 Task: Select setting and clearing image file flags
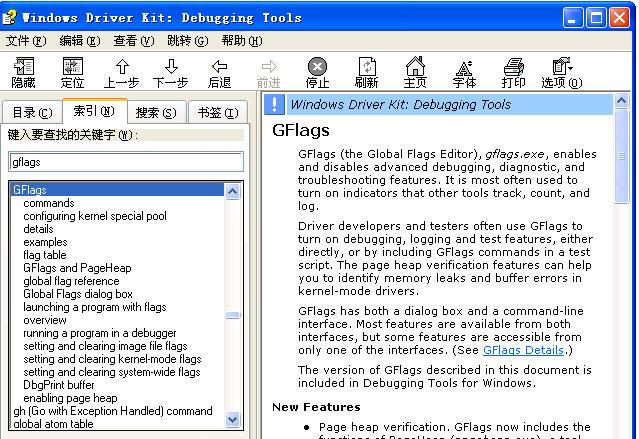106,346
